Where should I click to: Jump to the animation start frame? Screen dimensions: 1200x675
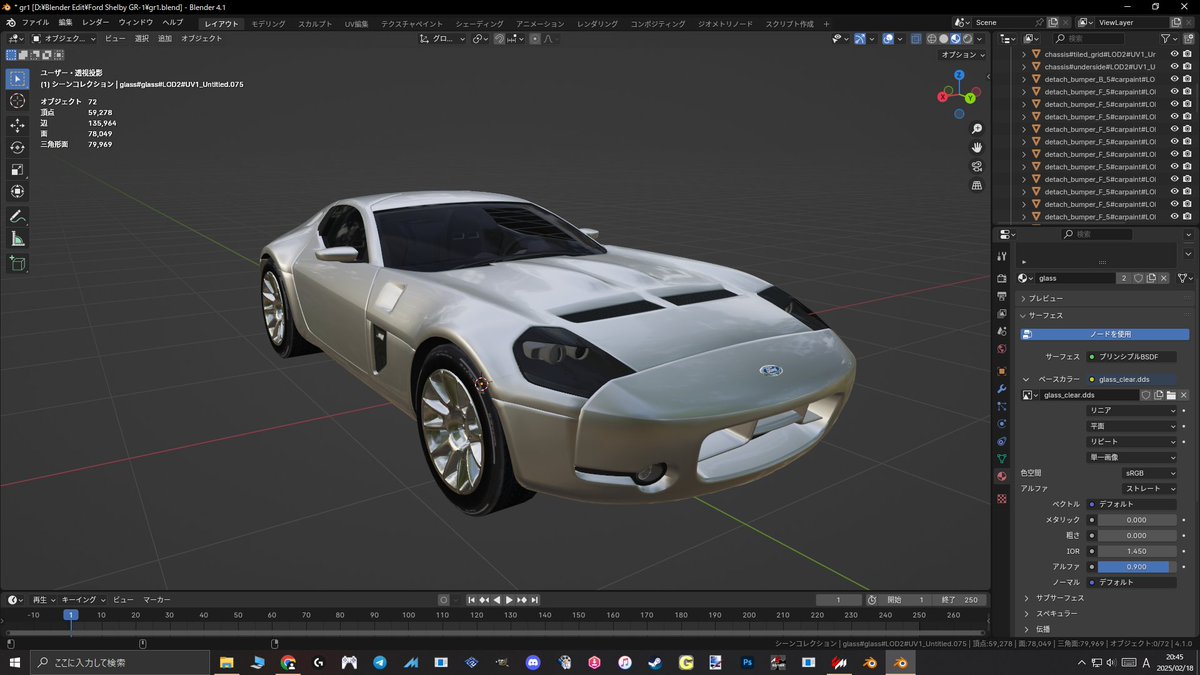pyautogui.click(x=471, y=600)
